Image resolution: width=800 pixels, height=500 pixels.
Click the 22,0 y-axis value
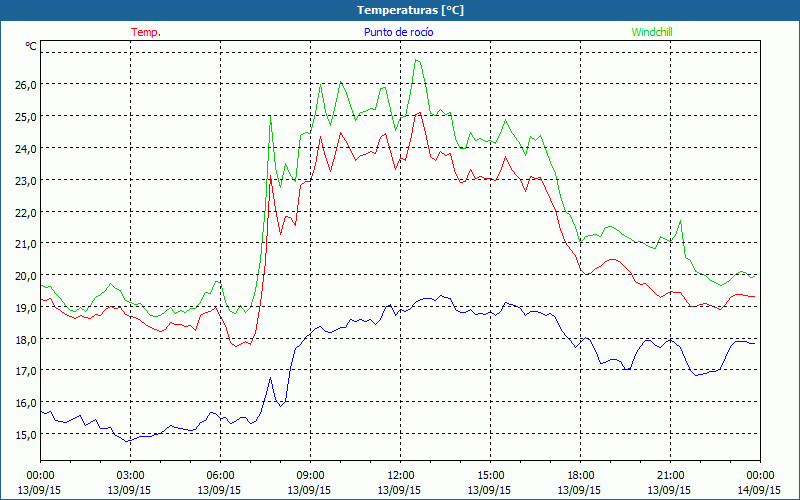tap(25, 212)
